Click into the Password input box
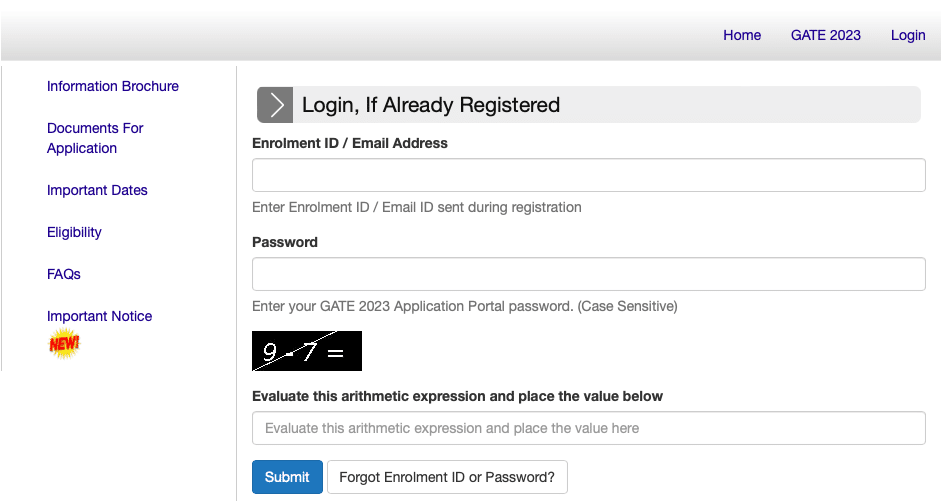Screen dimensions: 947x501 (x=588, y=274)
